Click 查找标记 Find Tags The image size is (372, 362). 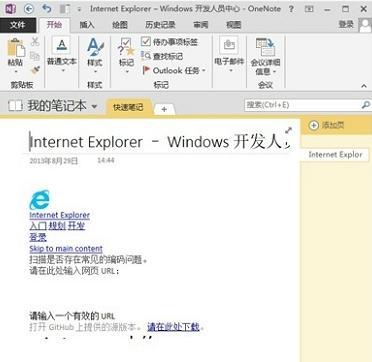[162, 56]
